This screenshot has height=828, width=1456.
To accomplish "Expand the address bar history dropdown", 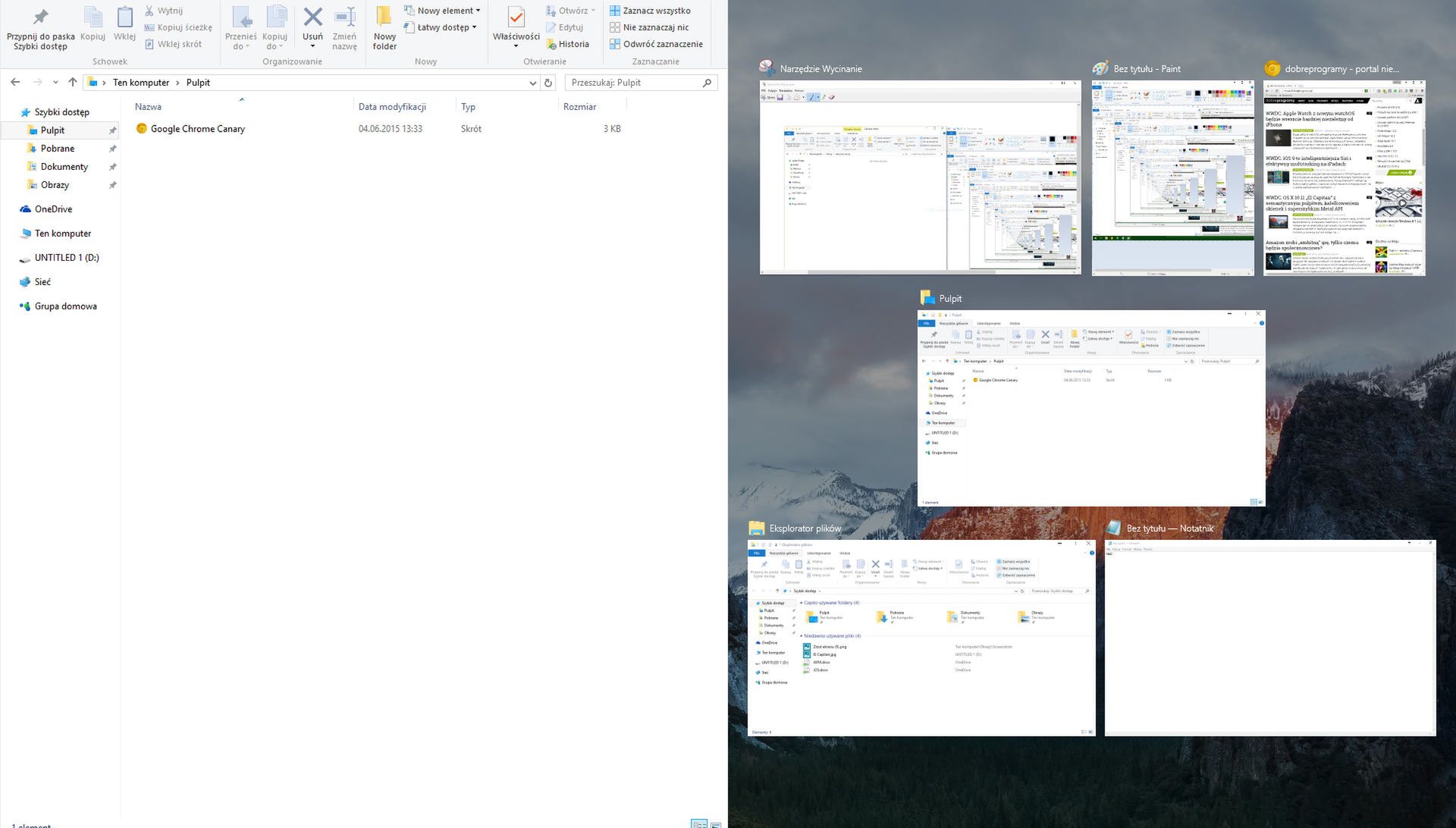I will (x=532, y=83).
